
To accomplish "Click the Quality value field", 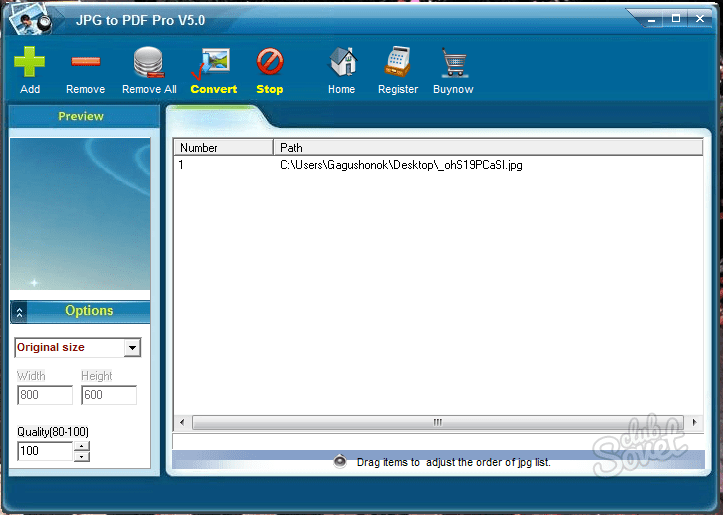I will 45,451.
